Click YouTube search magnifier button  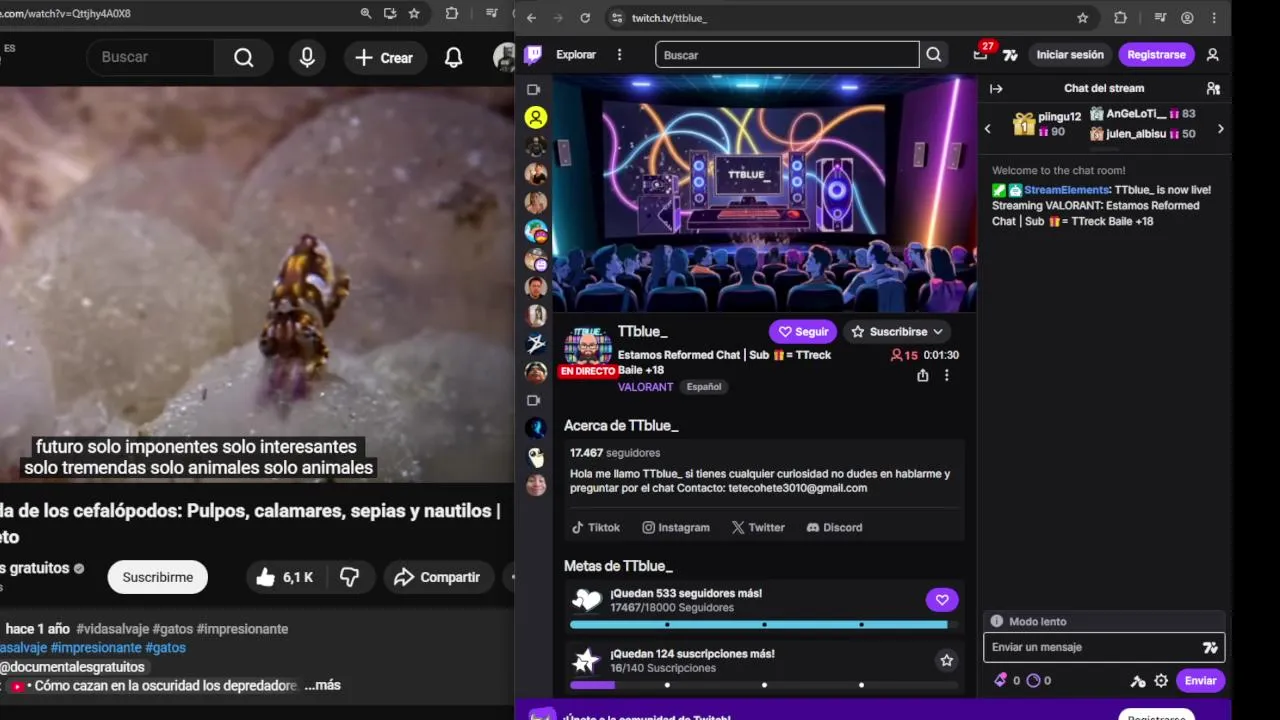(244, 57)
